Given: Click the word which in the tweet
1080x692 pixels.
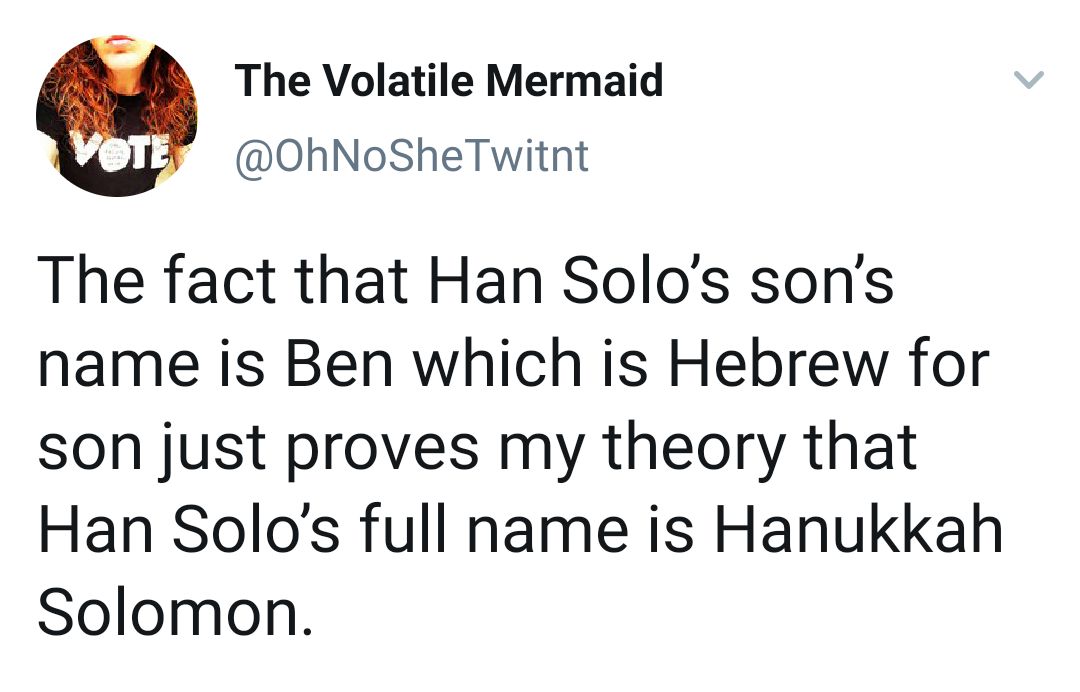Looking at the screenshot, I should pos(498,364).
